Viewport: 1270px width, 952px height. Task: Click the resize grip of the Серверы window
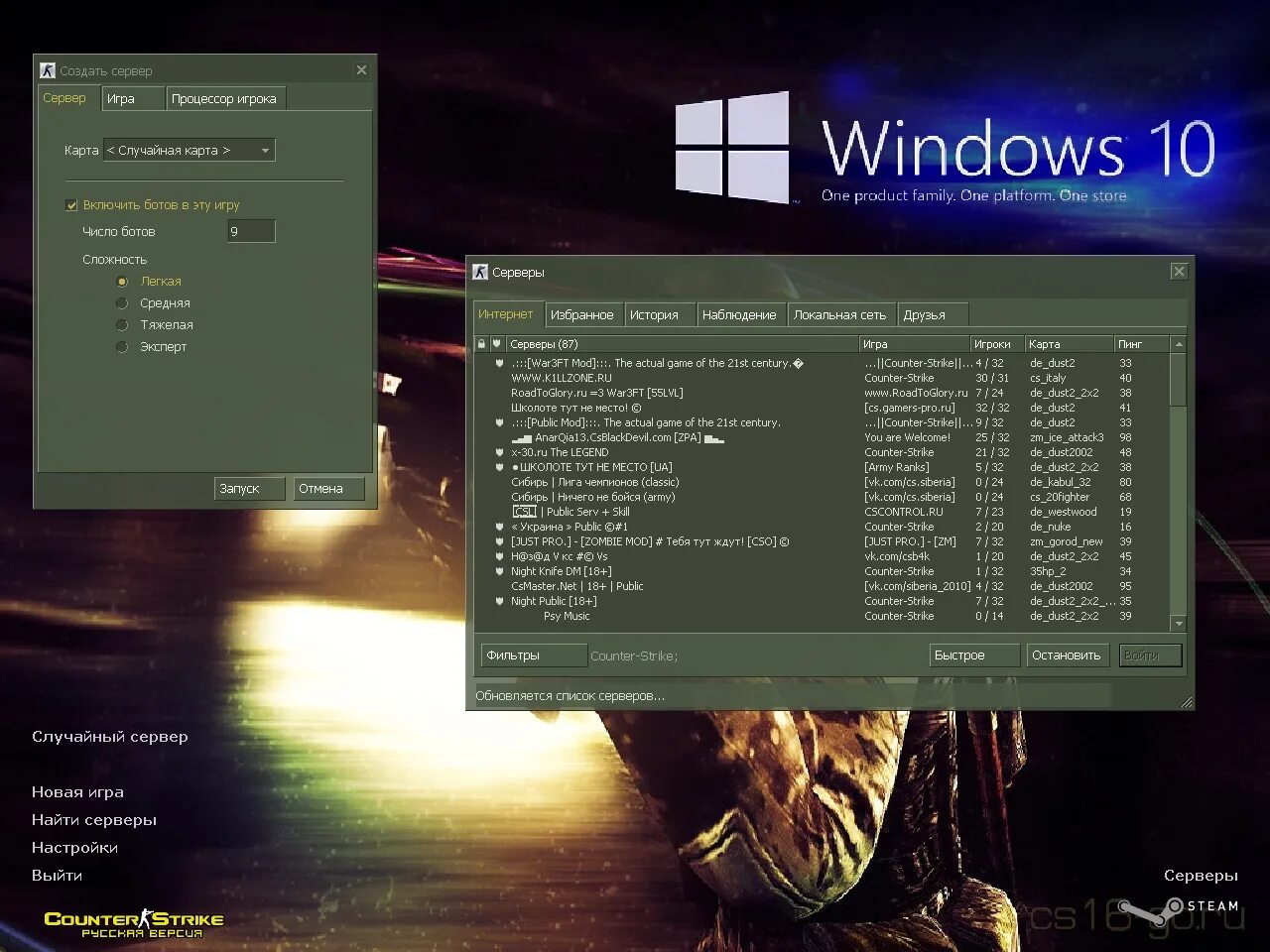(1186, 702)
